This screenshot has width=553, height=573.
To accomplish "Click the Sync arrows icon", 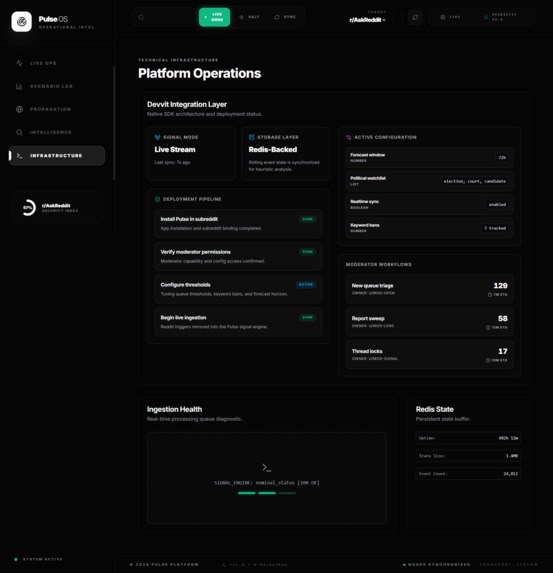I will (x=277, y=17).
